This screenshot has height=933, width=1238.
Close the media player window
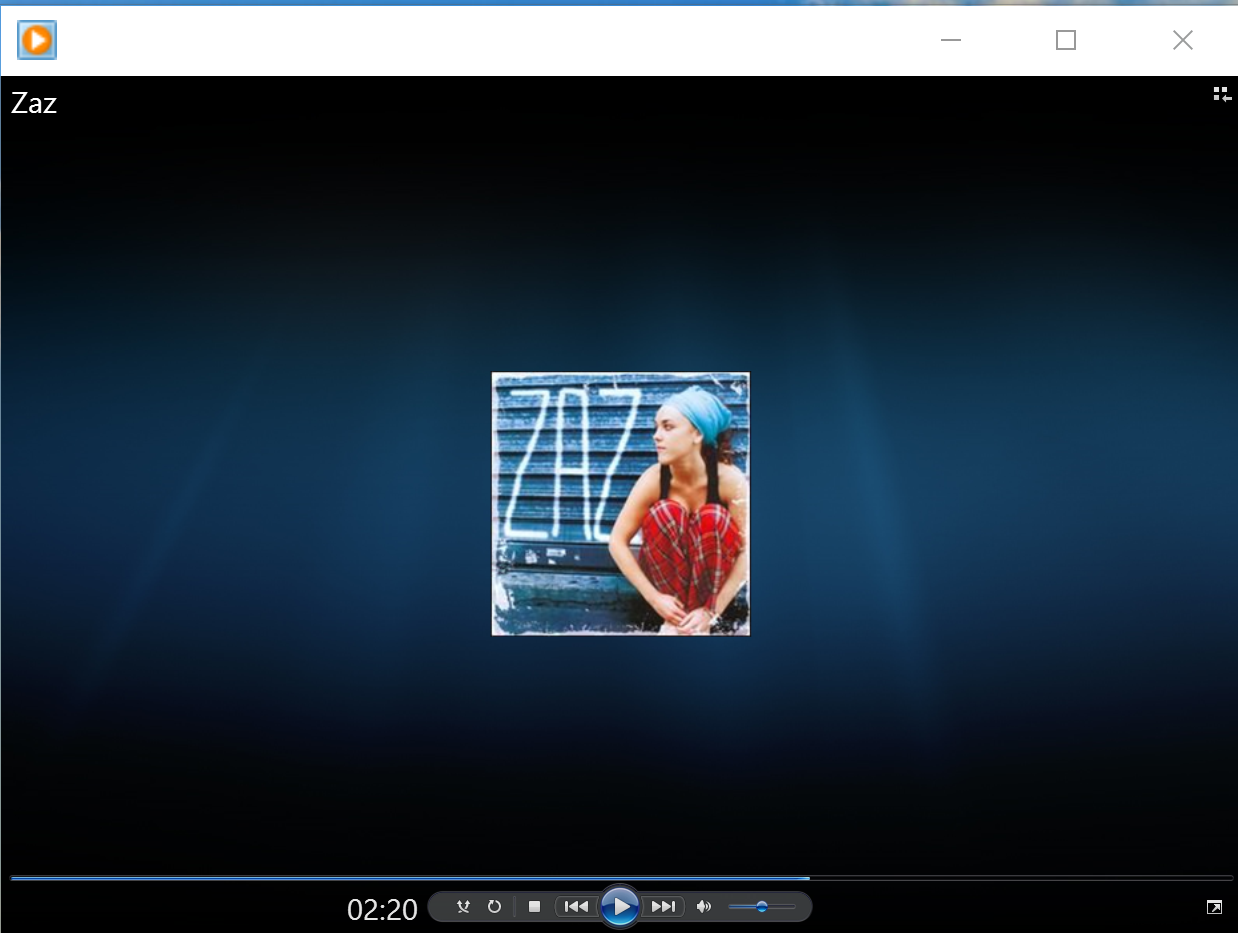[x=1183, y=40]
